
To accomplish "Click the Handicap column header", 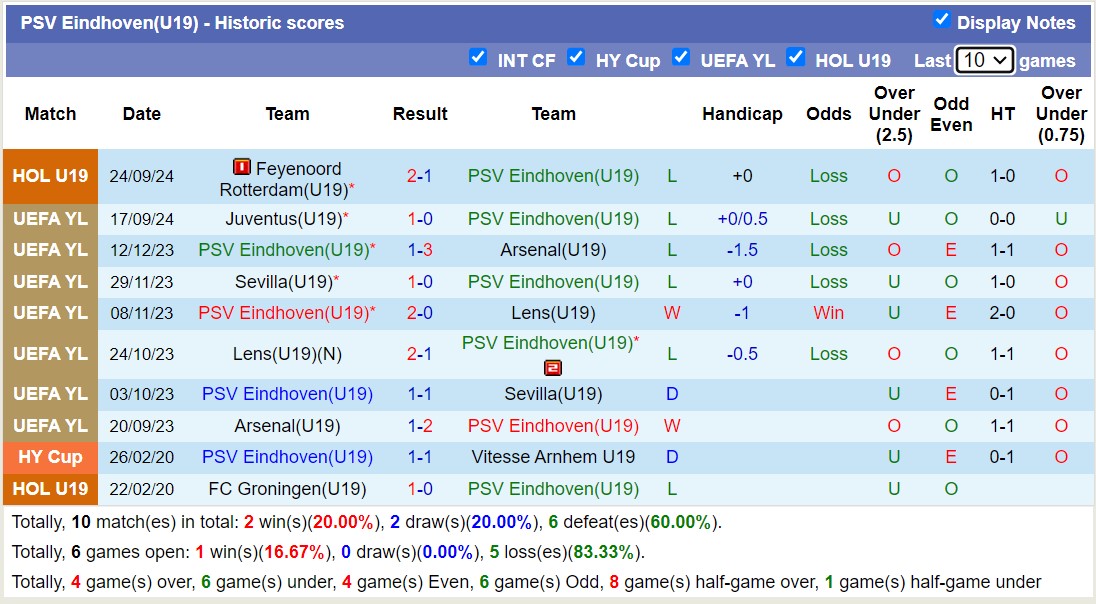I will coord(743,114).
